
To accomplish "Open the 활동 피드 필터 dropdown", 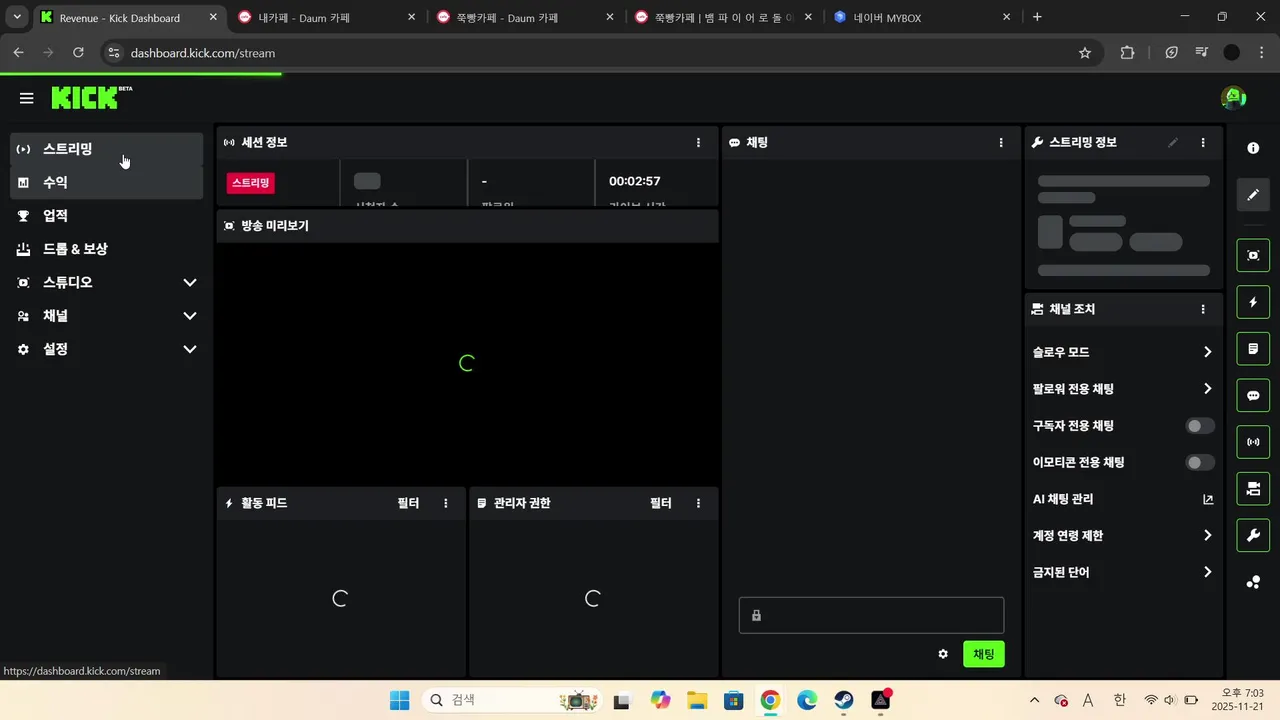I will click(408, 503).
